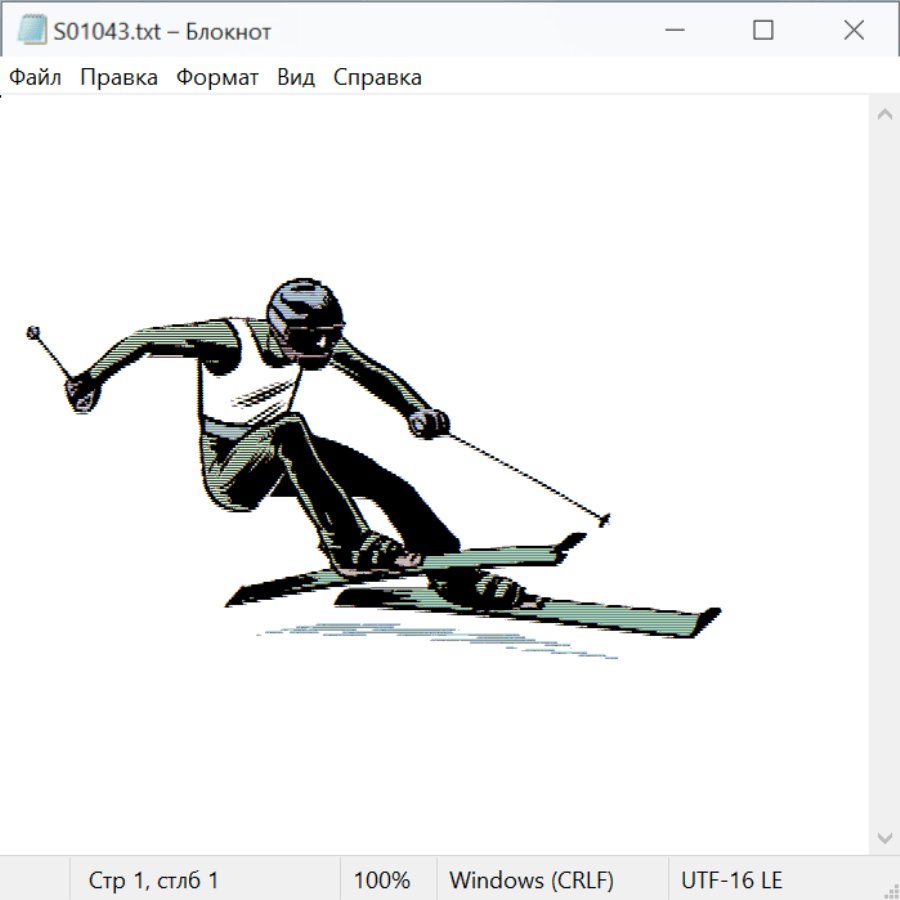Click the scroll up arrow
The width and height of the screenshot is (900, 900).
point(884,115)
